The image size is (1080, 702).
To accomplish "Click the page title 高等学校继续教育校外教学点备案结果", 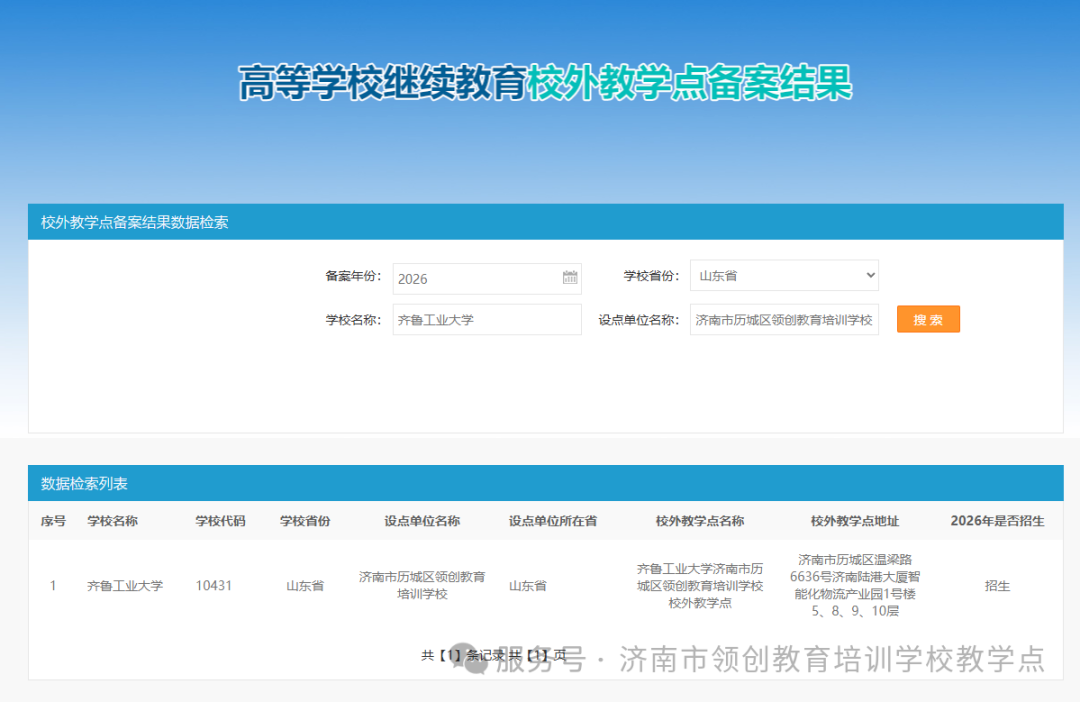I will pyautogui.click(x=546, y=83).
